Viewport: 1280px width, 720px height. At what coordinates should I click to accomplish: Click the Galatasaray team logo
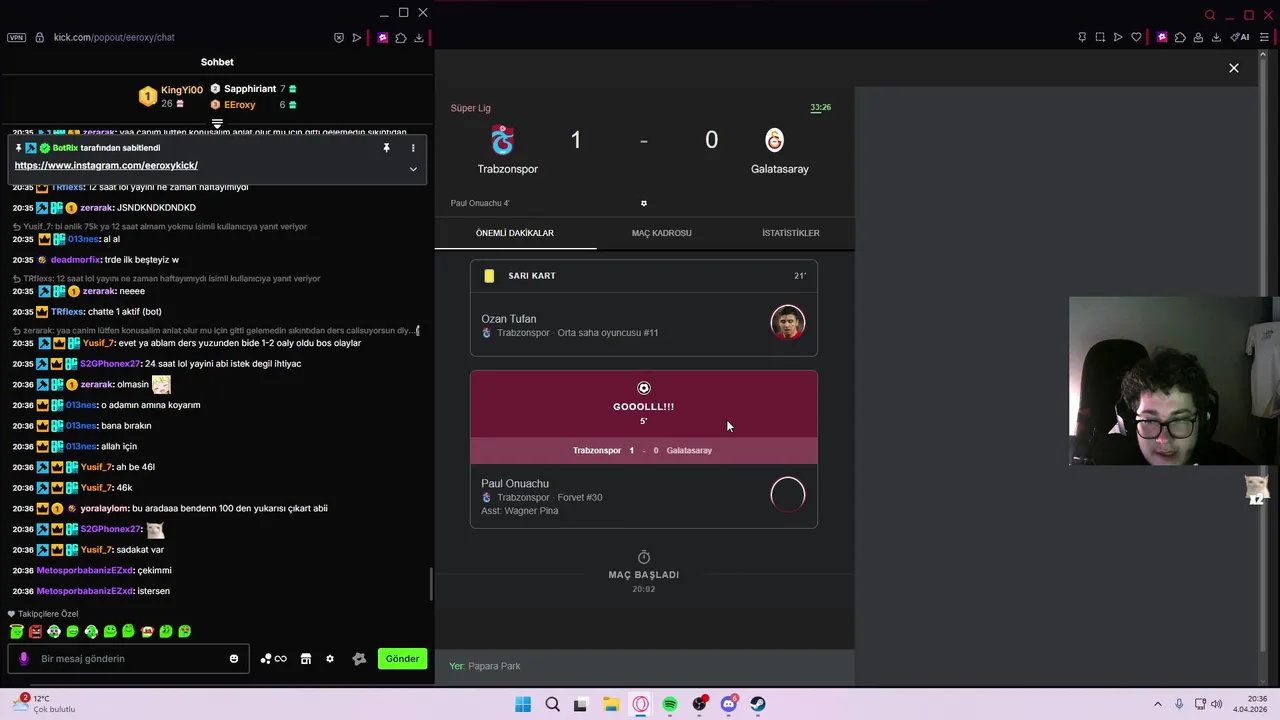[775, 140]
